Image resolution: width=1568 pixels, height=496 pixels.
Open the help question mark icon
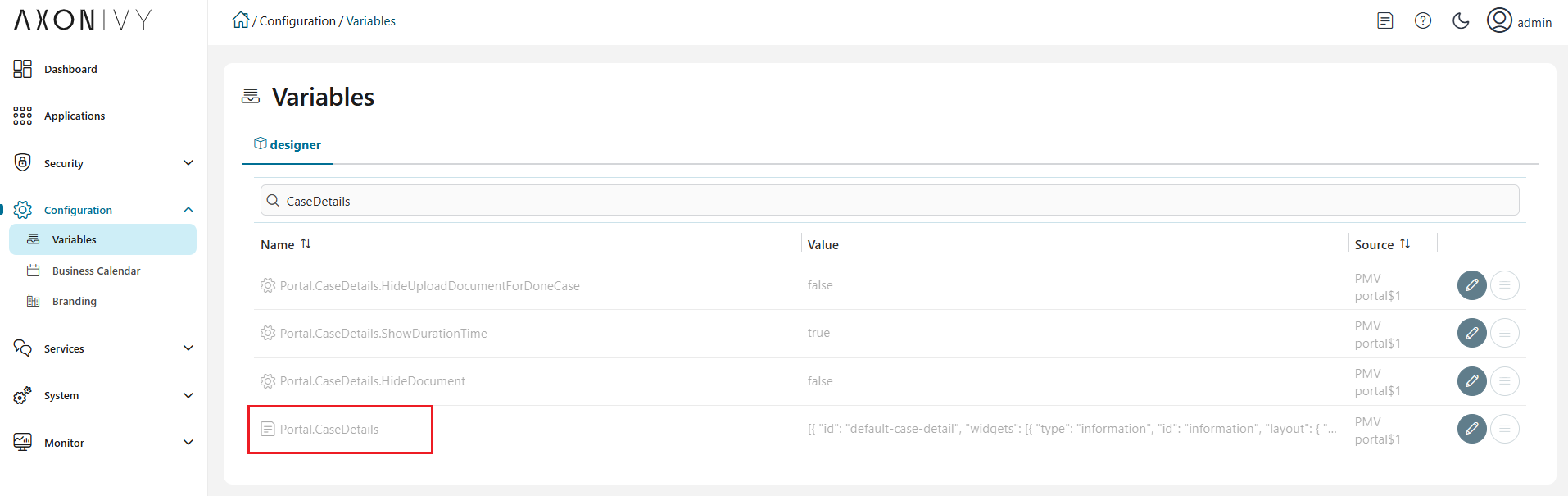tap(1423, 21)
